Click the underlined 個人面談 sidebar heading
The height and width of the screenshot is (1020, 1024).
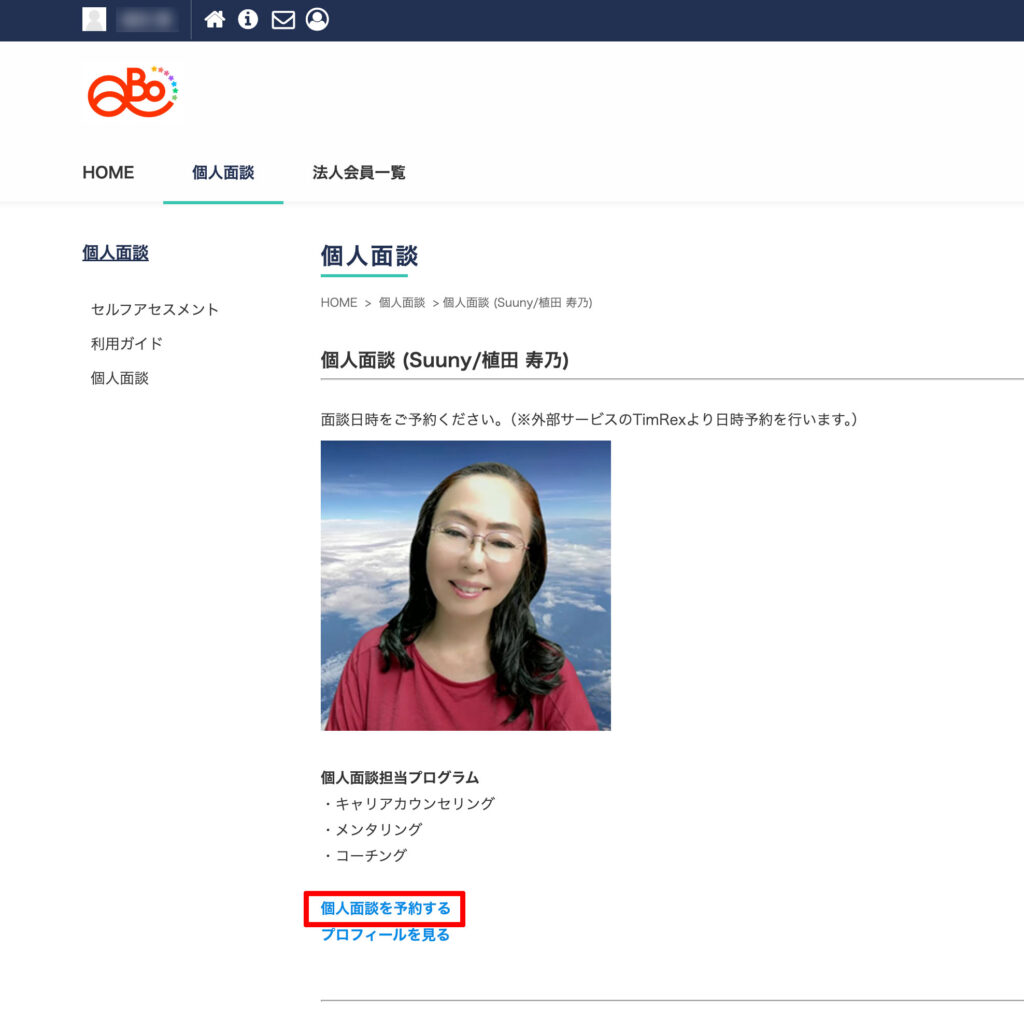click(115, 253)
